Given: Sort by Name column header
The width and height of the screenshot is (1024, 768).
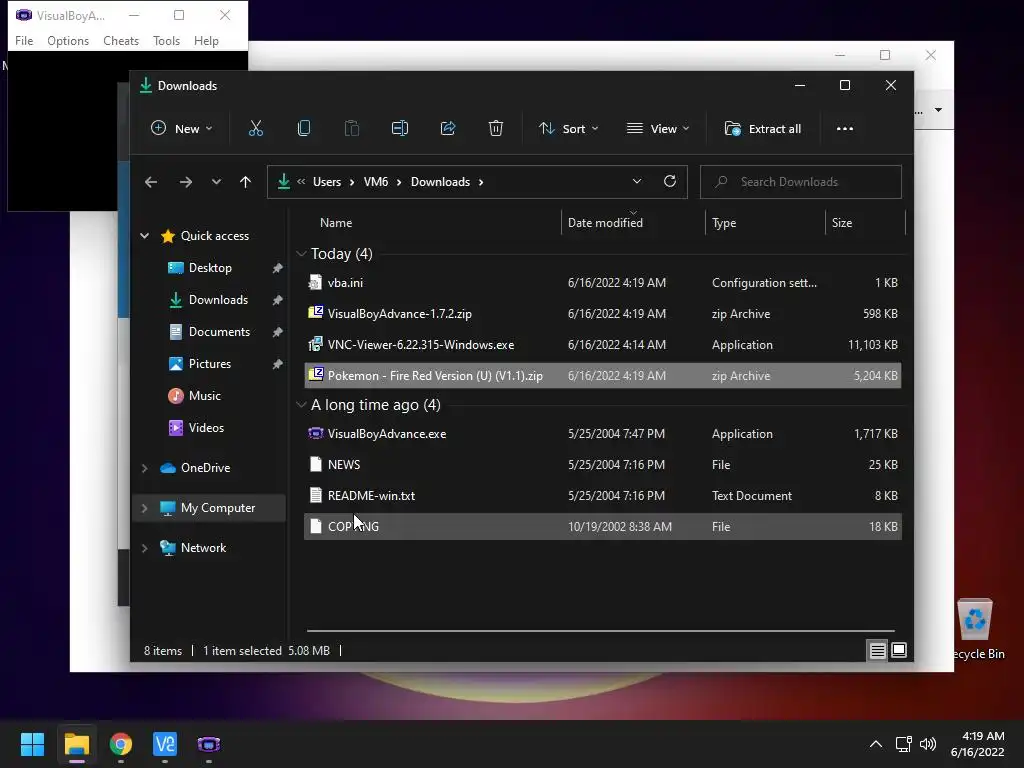Looking at the screenshot, I should click(x=336, y=223).
